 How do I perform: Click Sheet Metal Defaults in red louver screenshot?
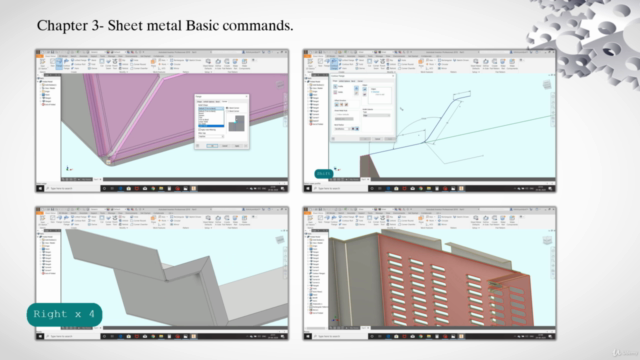tap(476, 220)
